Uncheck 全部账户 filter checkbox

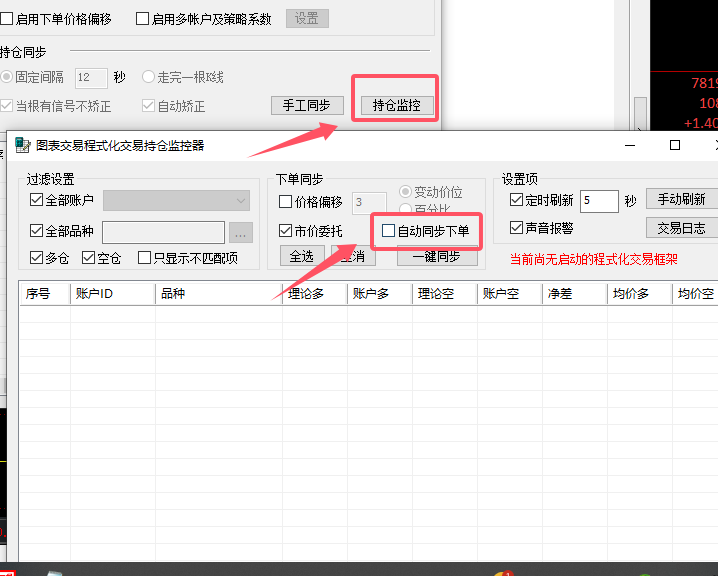(x=36, y=200)
